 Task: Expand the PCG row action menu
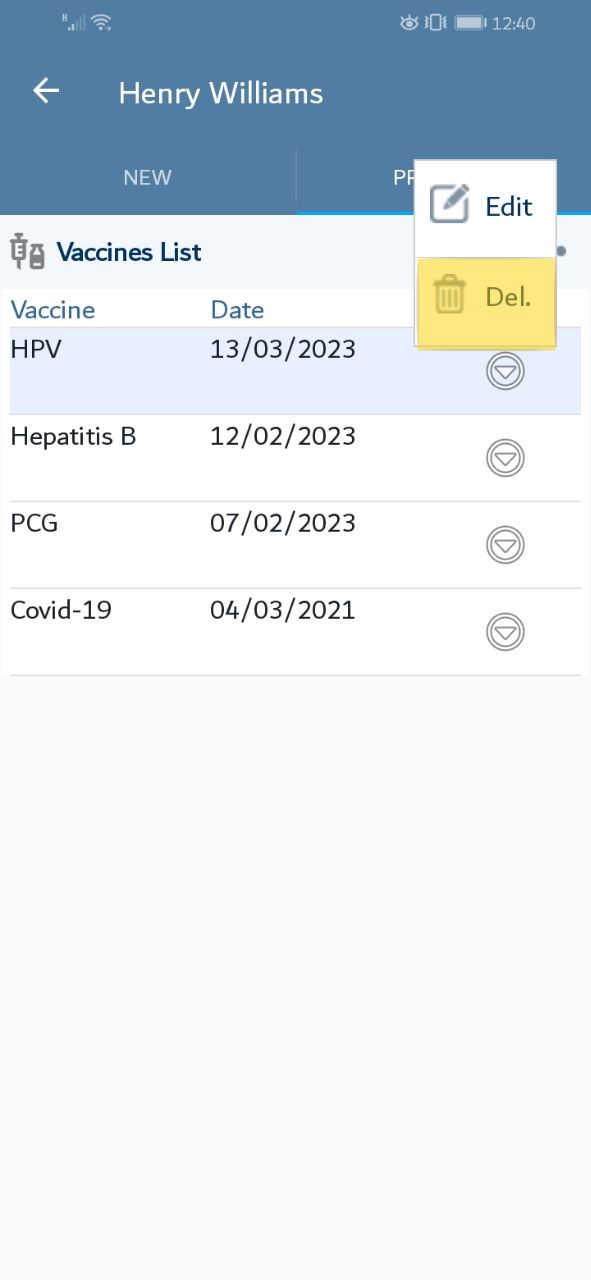pyautogui.click(x=505, y=545)
